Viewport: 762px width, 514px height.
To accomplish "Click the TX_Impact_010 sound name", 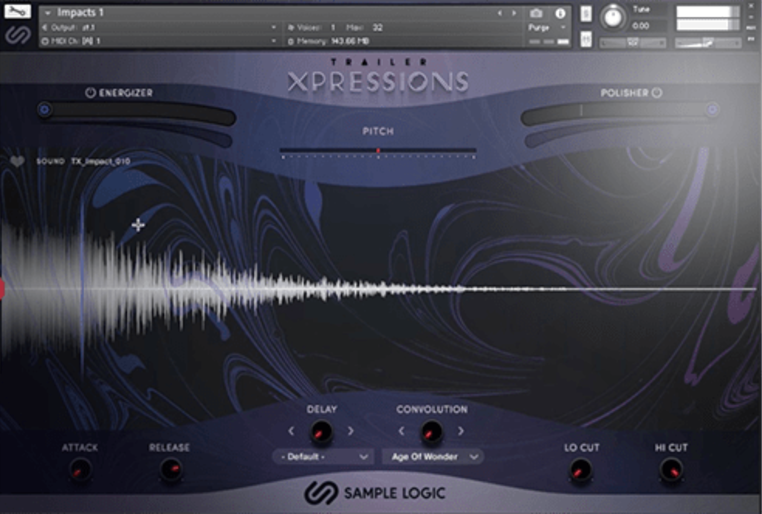I will 101,161.
